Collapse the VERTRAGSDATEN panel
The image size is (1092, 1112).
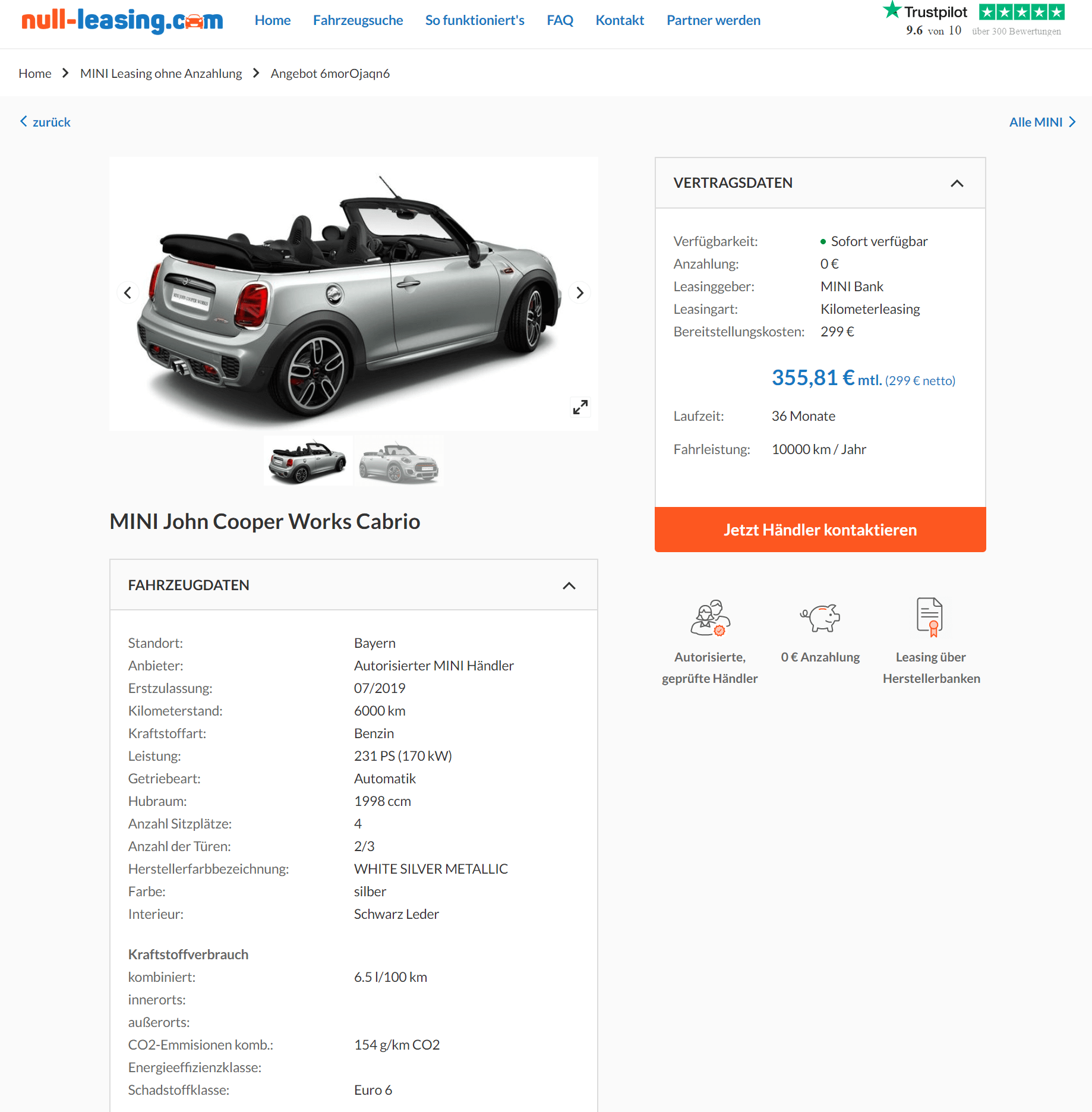tap(957, 183)
